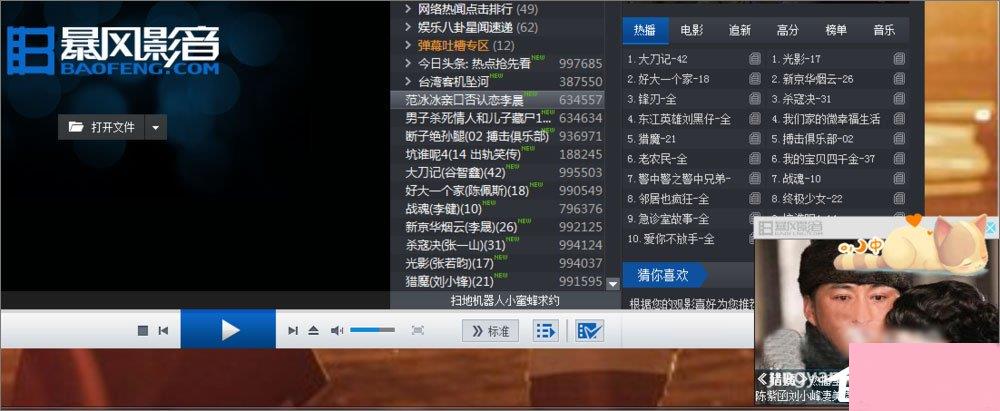Mute audio via the speaker icon

click(x=337, y=331)
